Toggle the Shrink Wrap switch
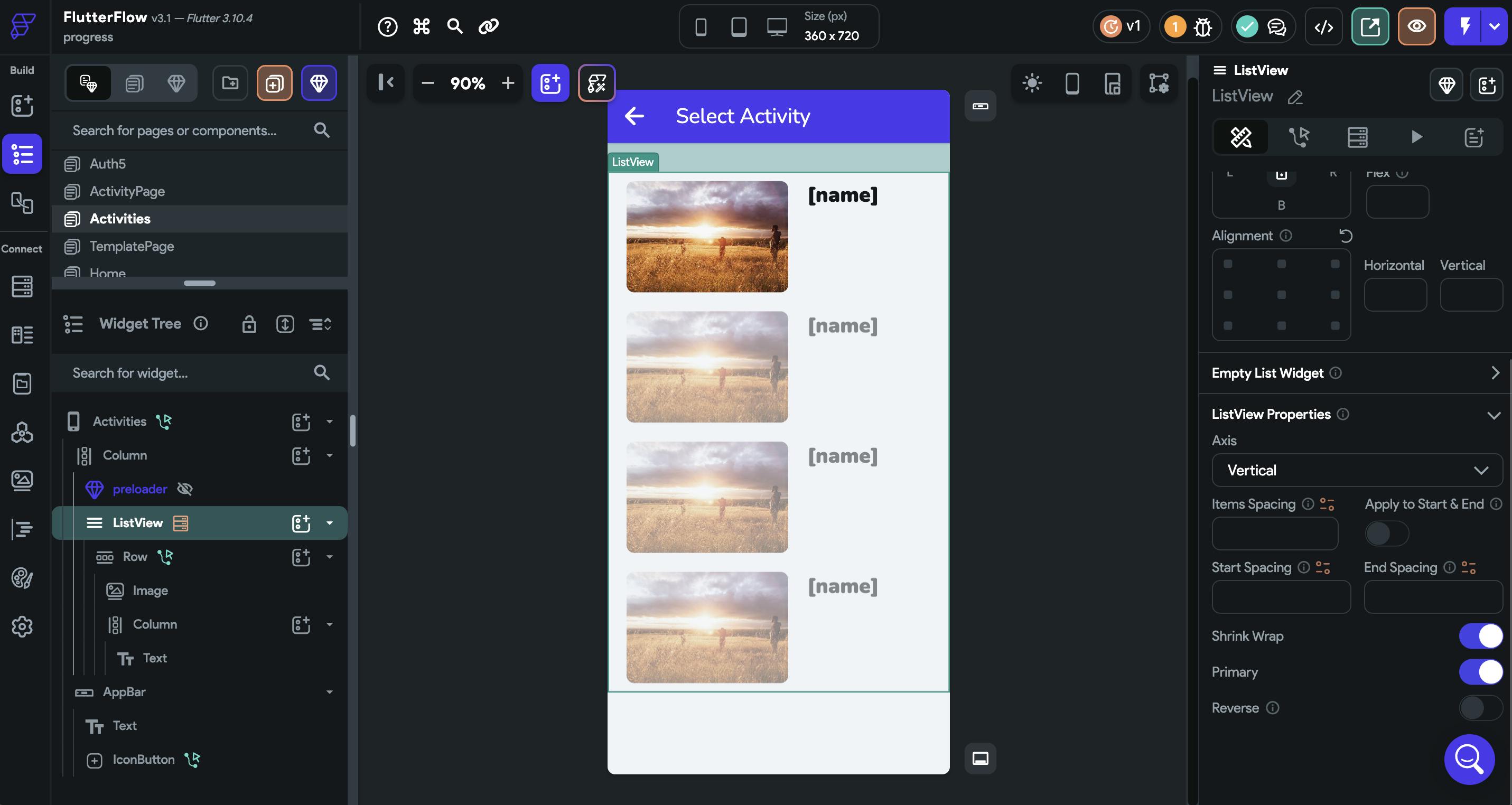The height and width of the screenshot is (805, 1512). coord(1480,636)
